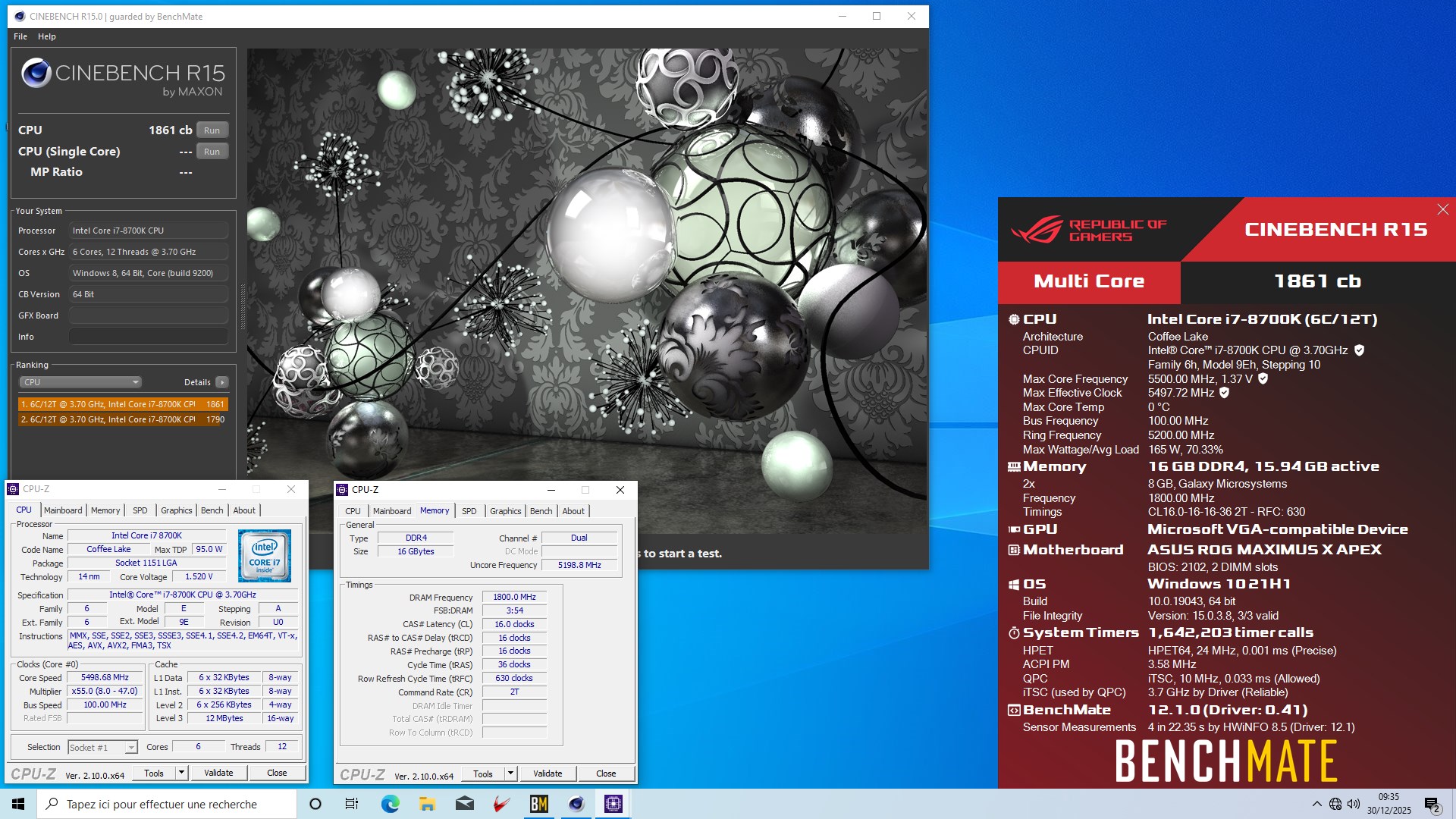Click Cinebench R15 logo sphere icon
The image size is (1456, 819).
tap(36, 74)
